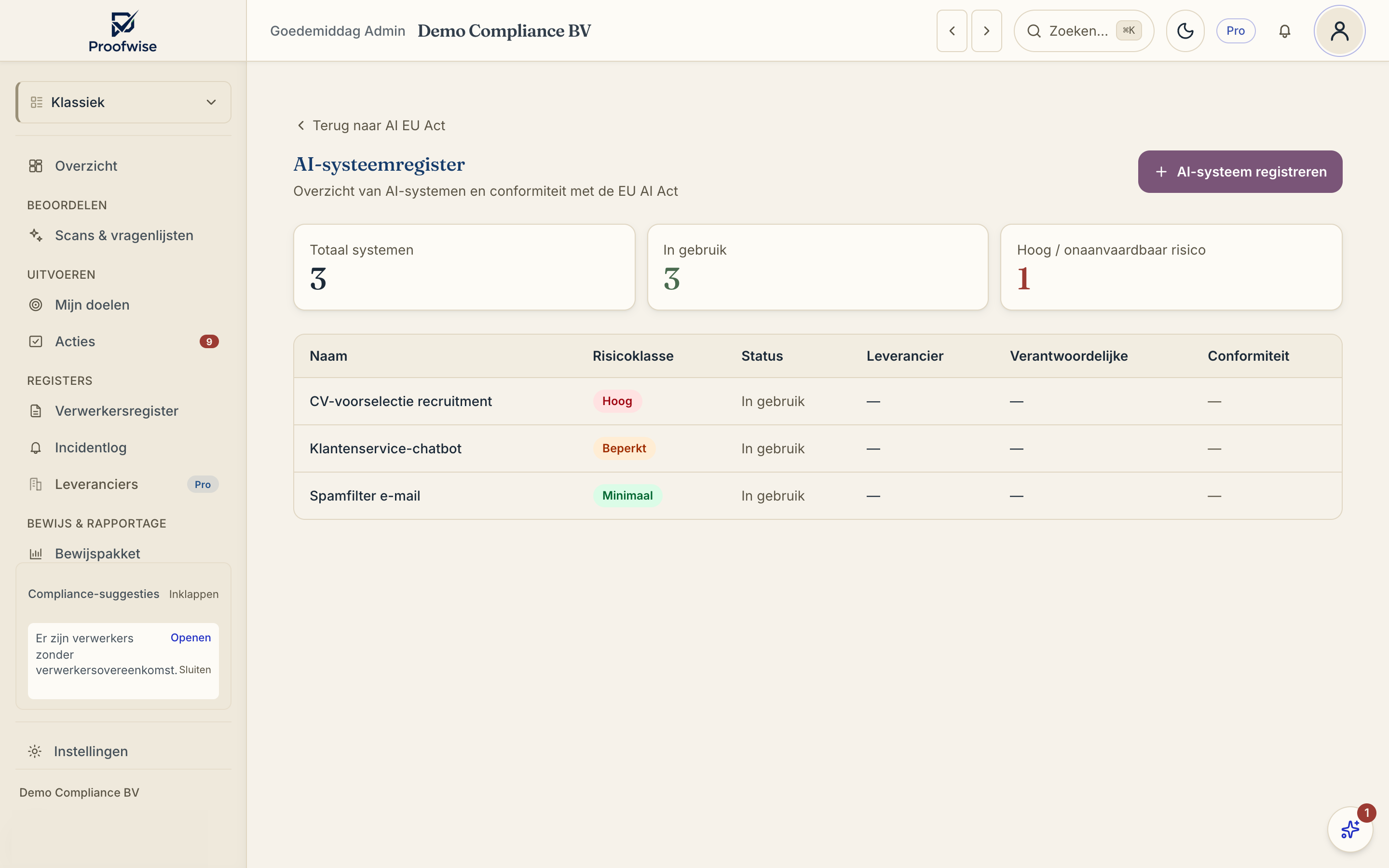The height and width of the screenshot is (868, 1389).
Task: Click the Zoeken search field
Action: [1084, 31]
